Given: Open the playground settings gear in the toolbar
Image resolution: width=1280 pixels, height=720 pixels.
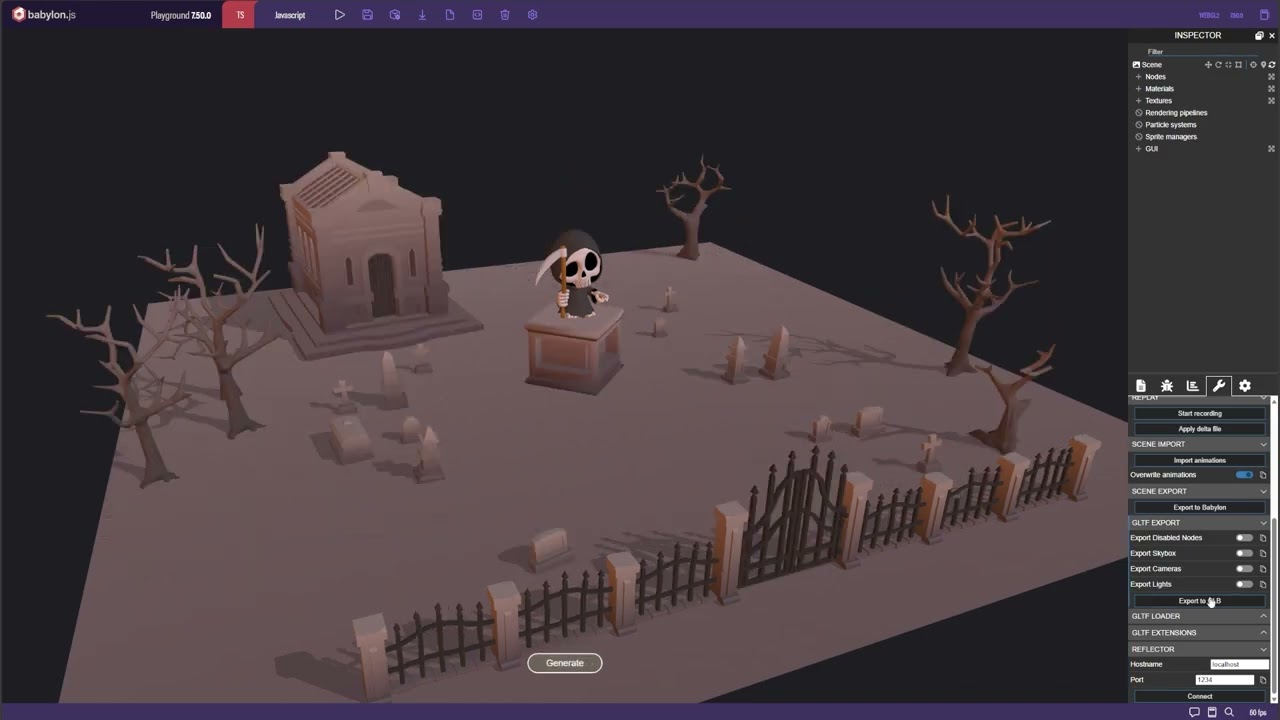Looking at the screenshot, I should pyautogui.click(x=532, y=15).
